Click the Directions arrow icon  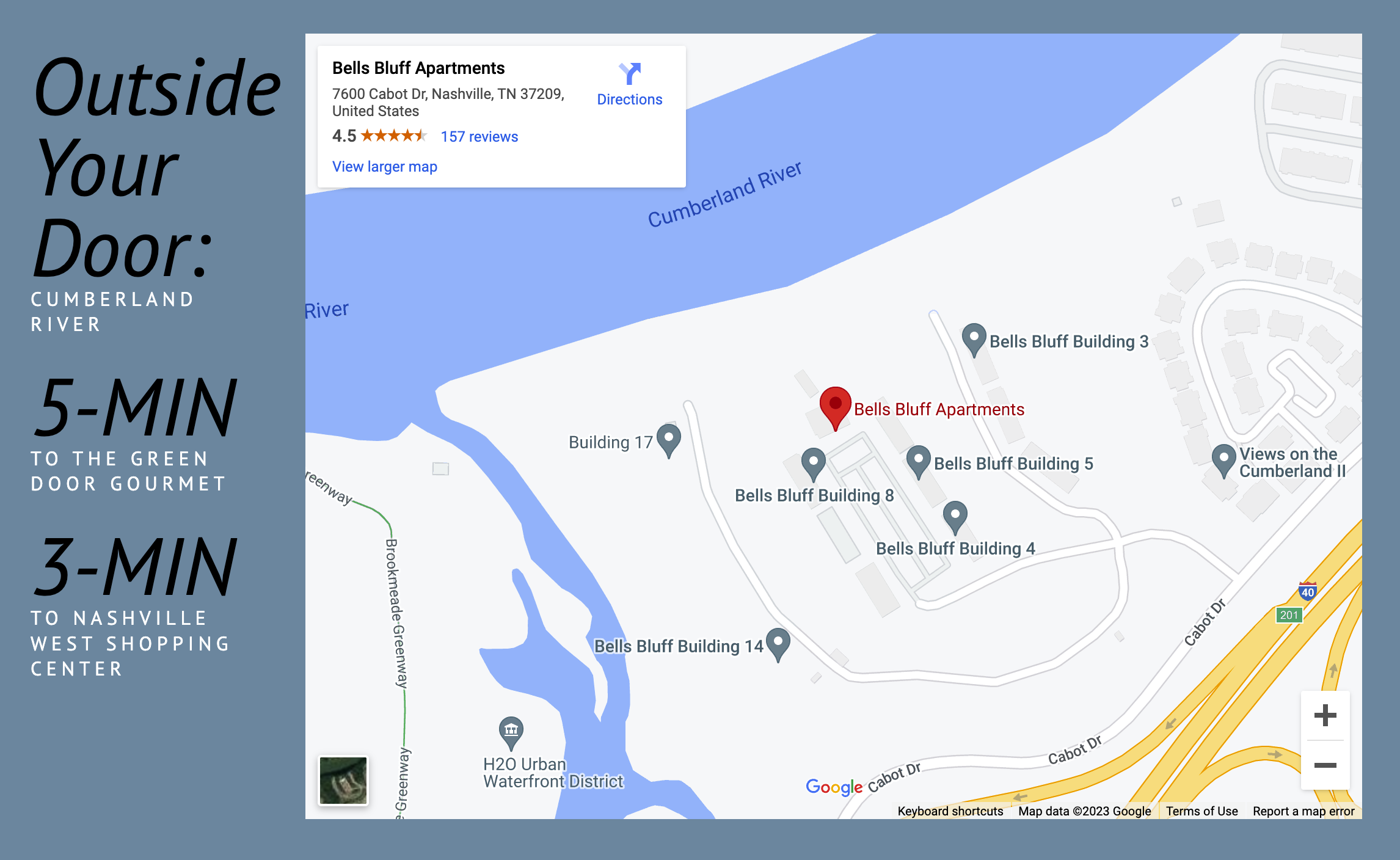630,74
